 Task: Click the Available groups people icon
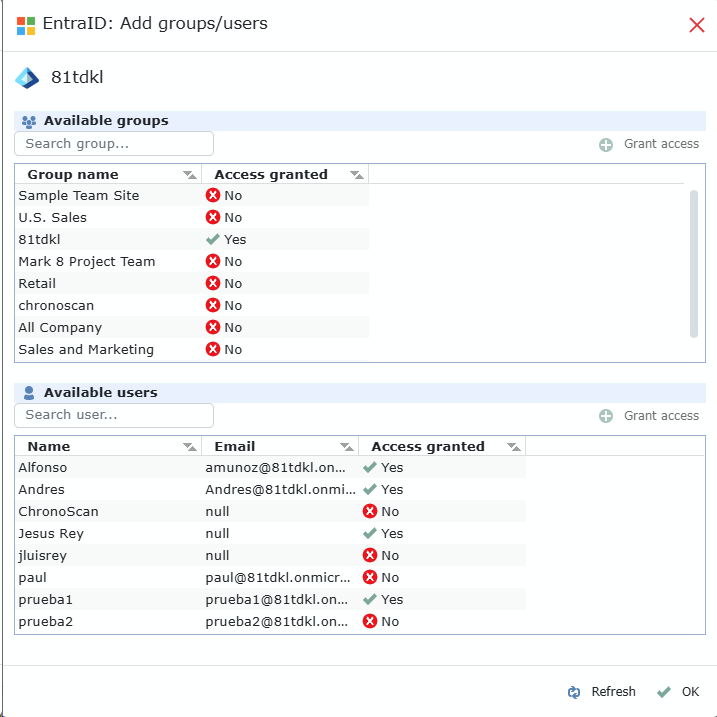(29, 121)
